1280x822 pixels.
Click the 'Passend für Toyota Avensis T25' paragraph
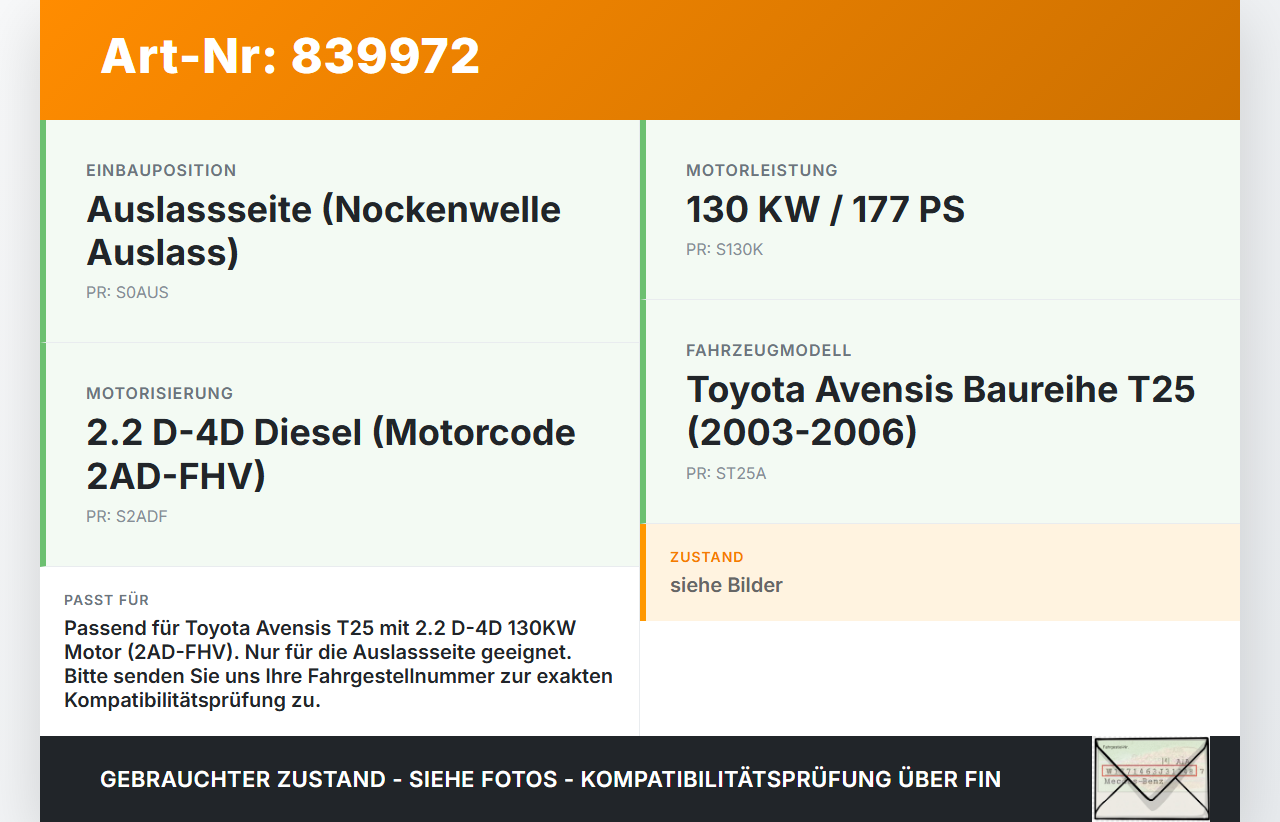point(339,664)
